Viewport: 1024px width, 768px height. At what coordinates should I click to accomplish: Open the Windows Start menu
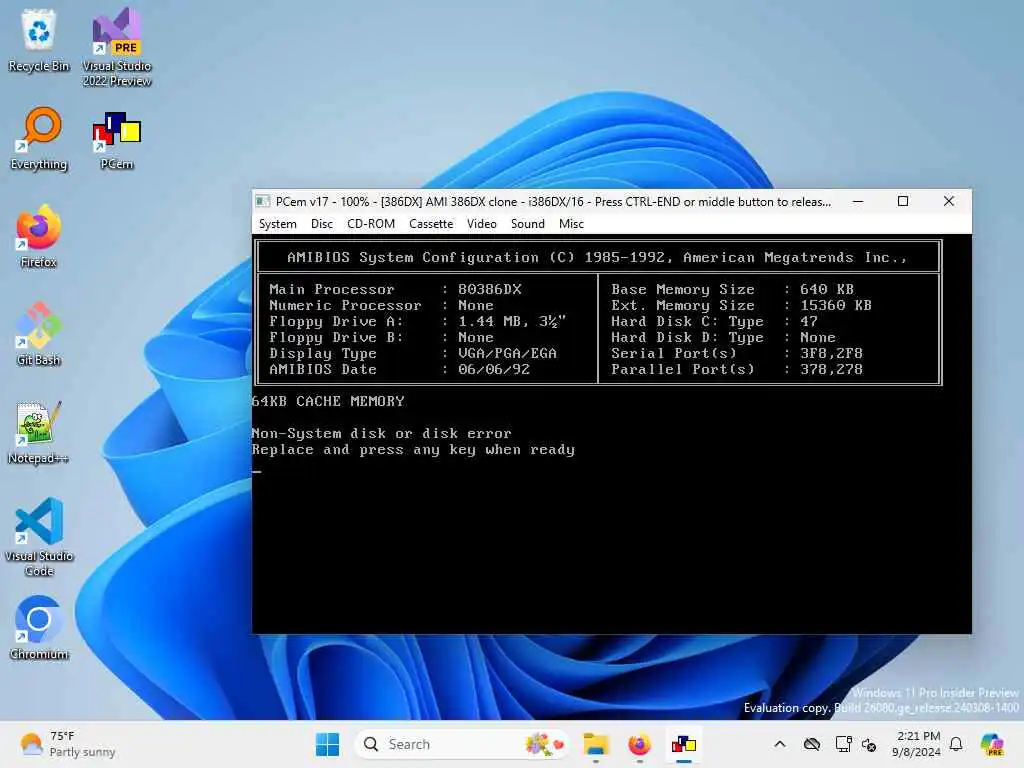coord(327,744)
